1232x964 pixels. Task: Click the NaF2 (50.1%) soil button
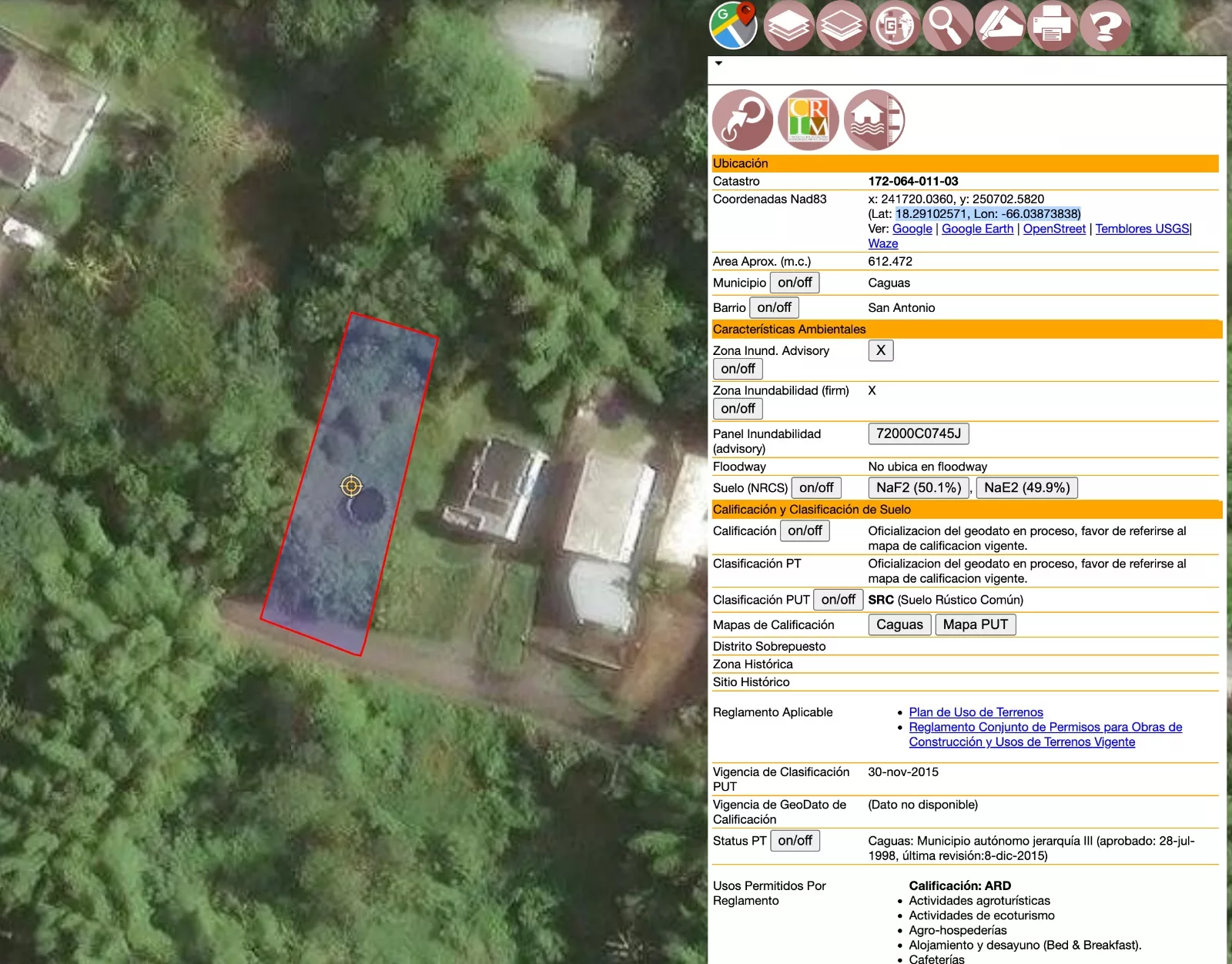click(919, 487)
